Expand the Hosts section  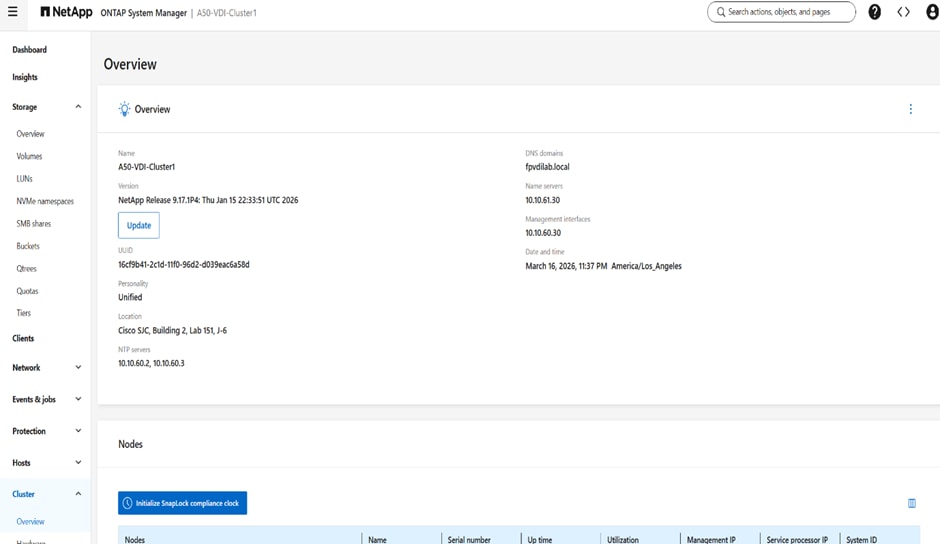78,463
